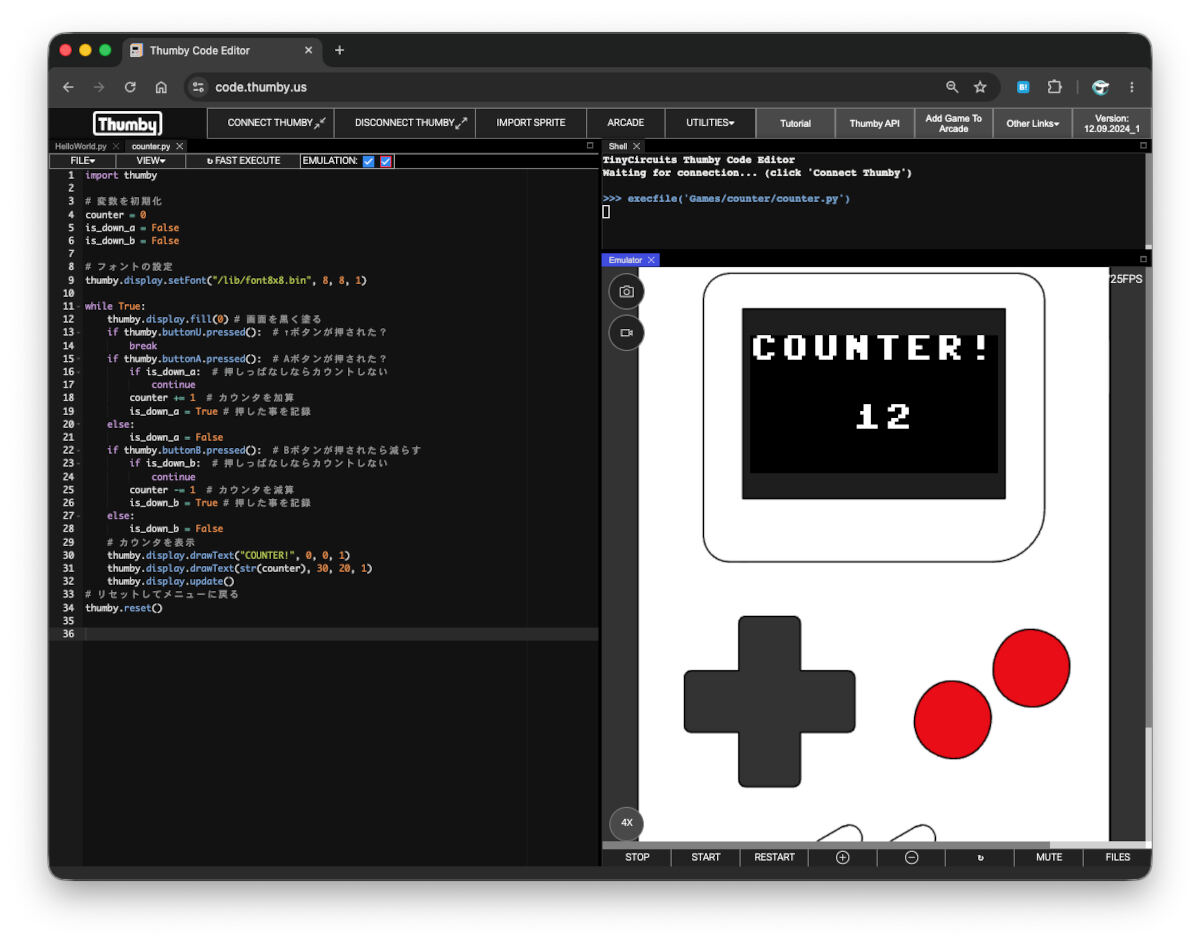Click the emulator's lower red button
Image resolution: width=1200 pixels, height=944 pixels.
coord(952,719)
